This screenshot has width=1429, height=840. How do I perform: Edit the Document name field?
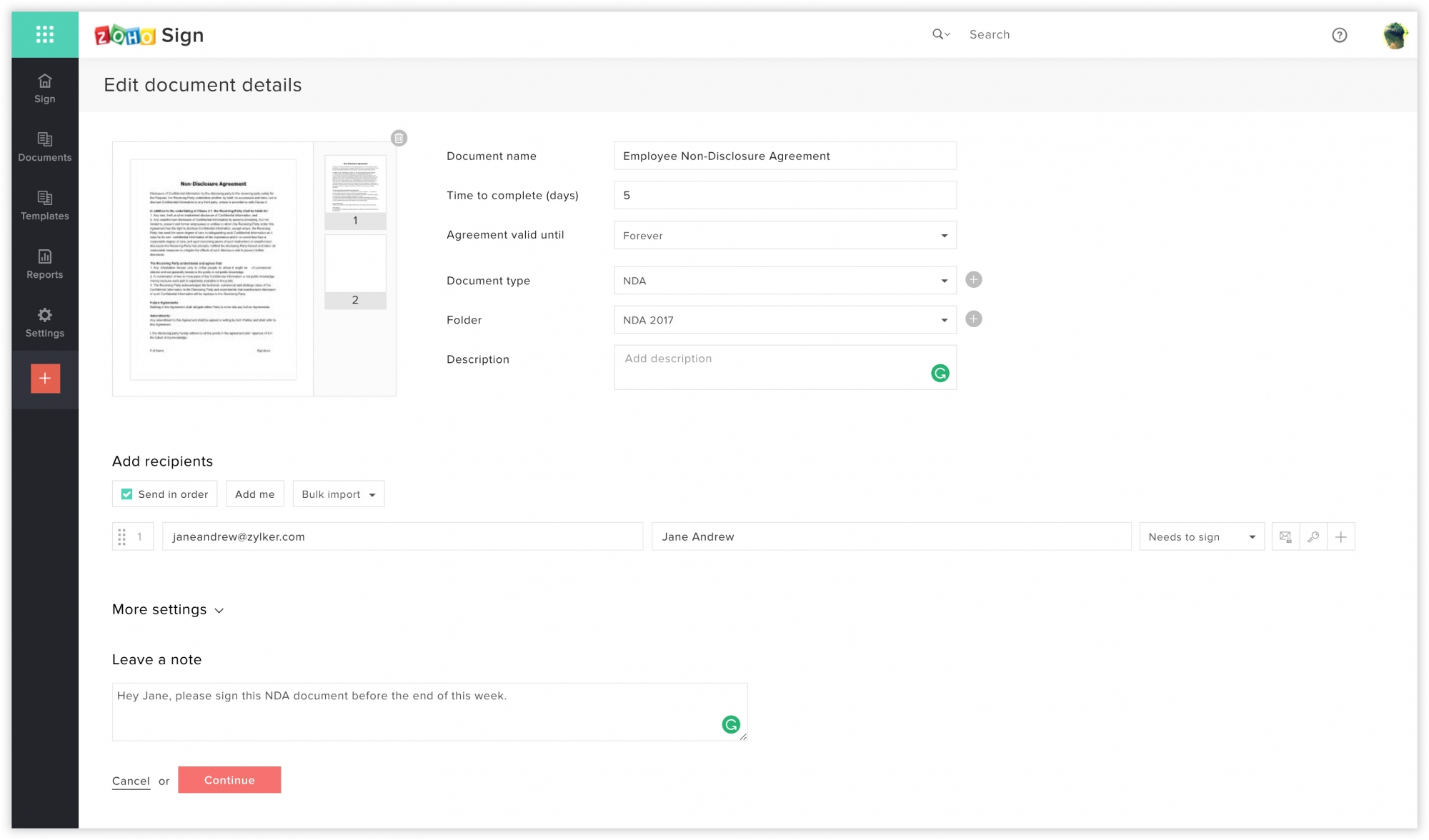[785, 156]
